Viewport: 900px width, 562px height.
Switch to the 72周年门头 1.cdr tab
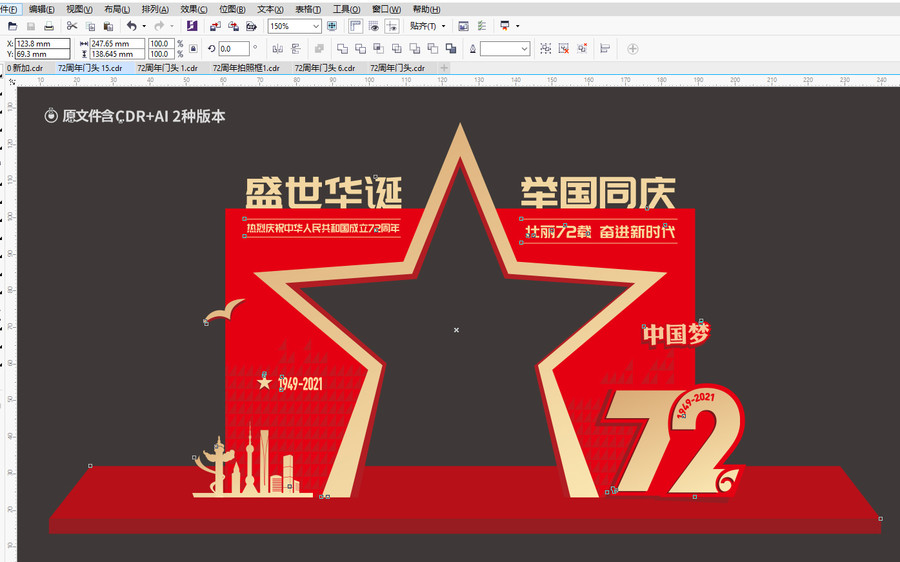click(168, 68)
